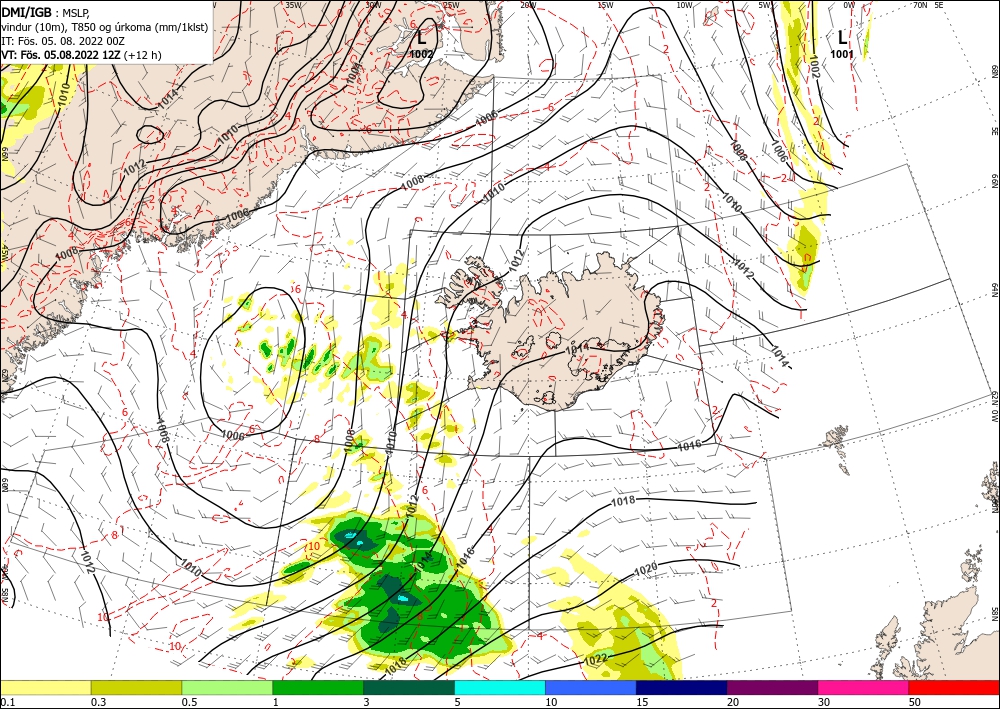
Task: Click the legend value '50'
Action: pyautogui.click(x=915, y=702)
